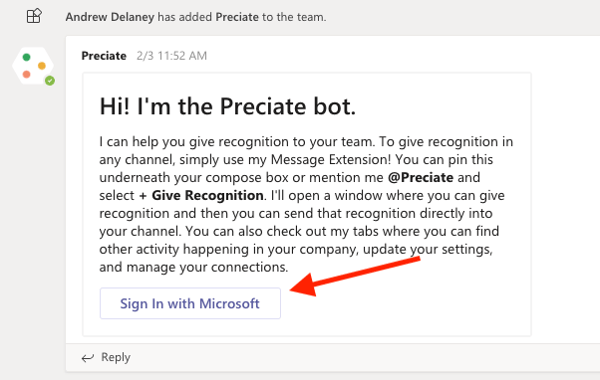600x380 pixels.
Task: Click the Reply link under the message
Action: [x=116, y=357]
